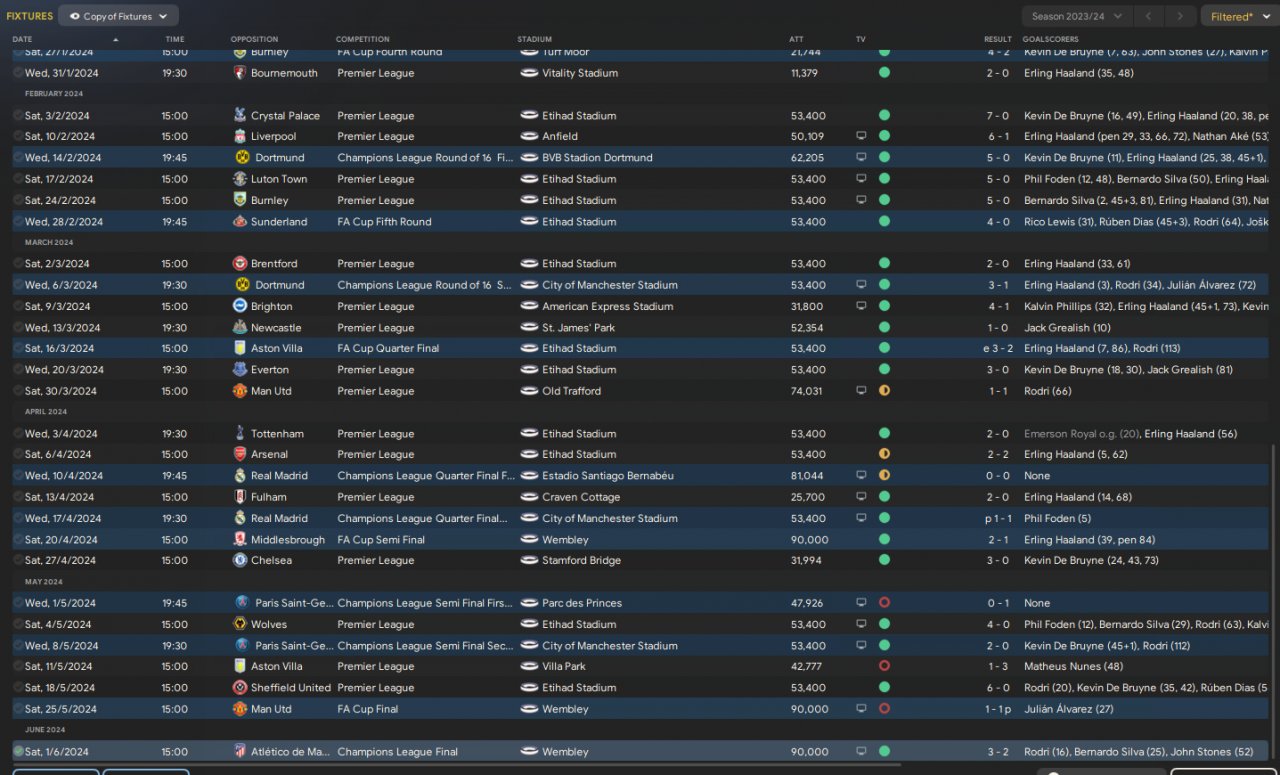
Task: Click the Middlesbrough club badge
Action: 240,539
